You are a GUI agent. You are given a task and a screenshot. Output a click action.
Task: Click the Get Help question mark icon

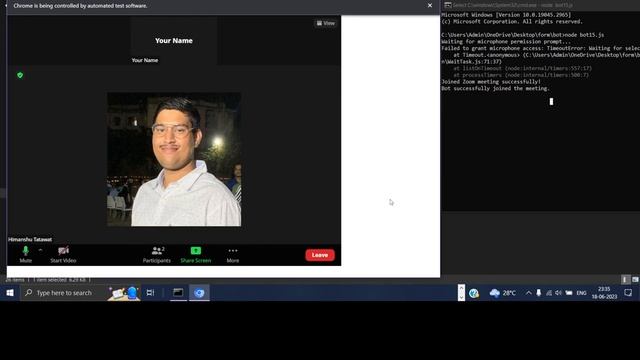(x=473, y=293)
